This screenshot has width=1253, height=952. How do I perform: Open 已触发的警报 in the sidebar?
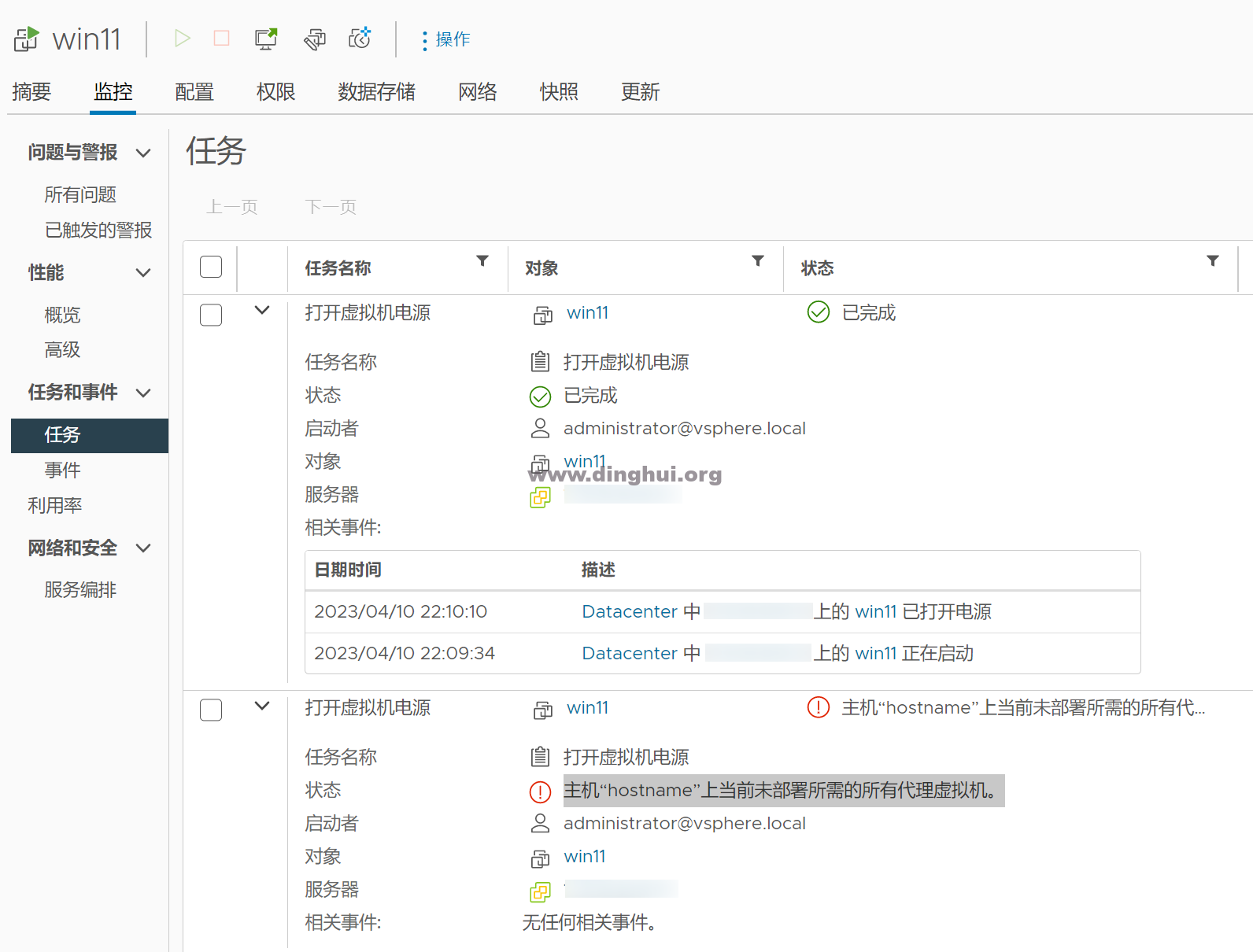pyautogui.click(x=98, y=230)
